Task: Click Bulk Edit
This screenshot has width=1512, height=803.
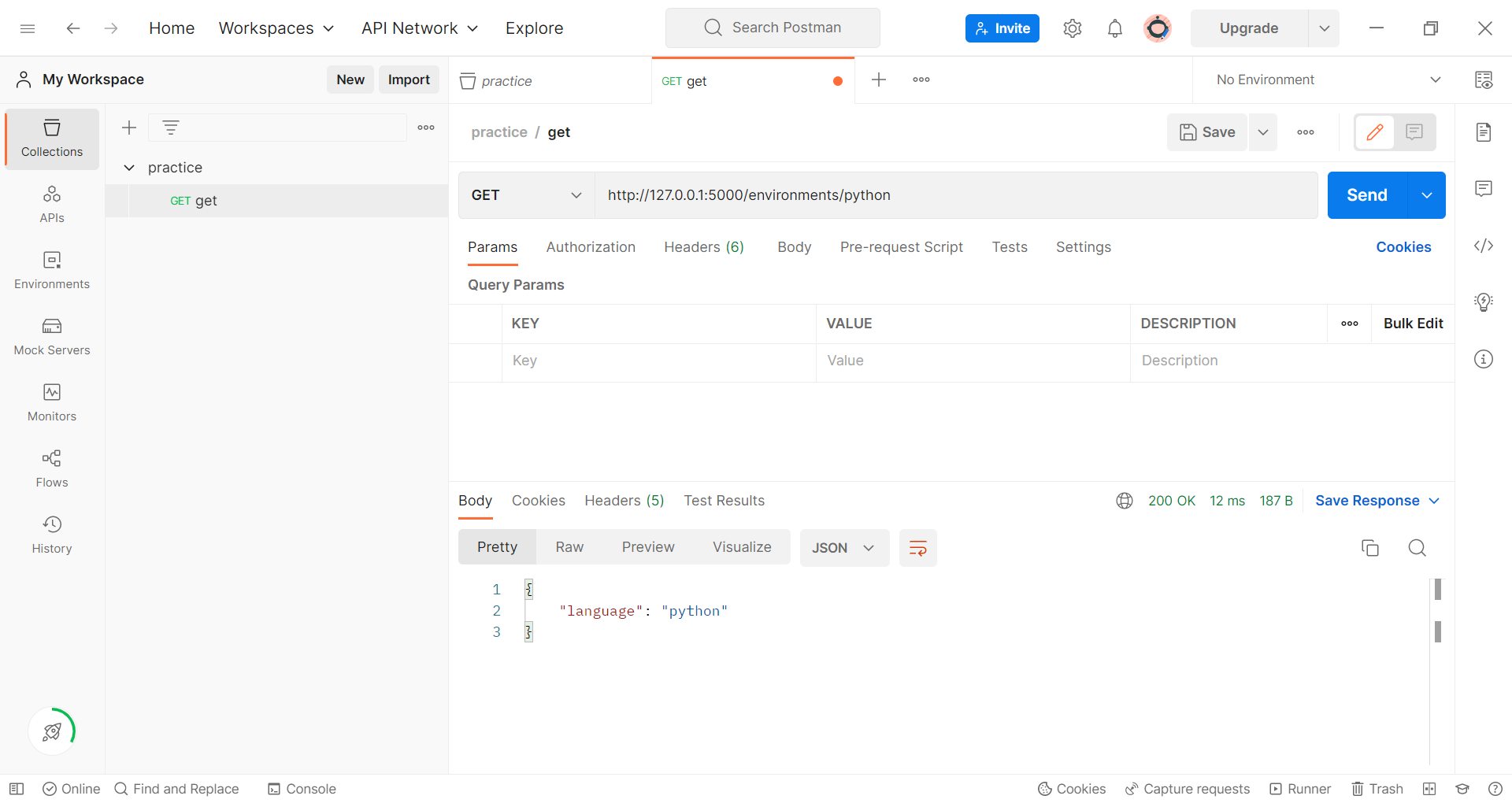Action: click(x=1413, y=324)
